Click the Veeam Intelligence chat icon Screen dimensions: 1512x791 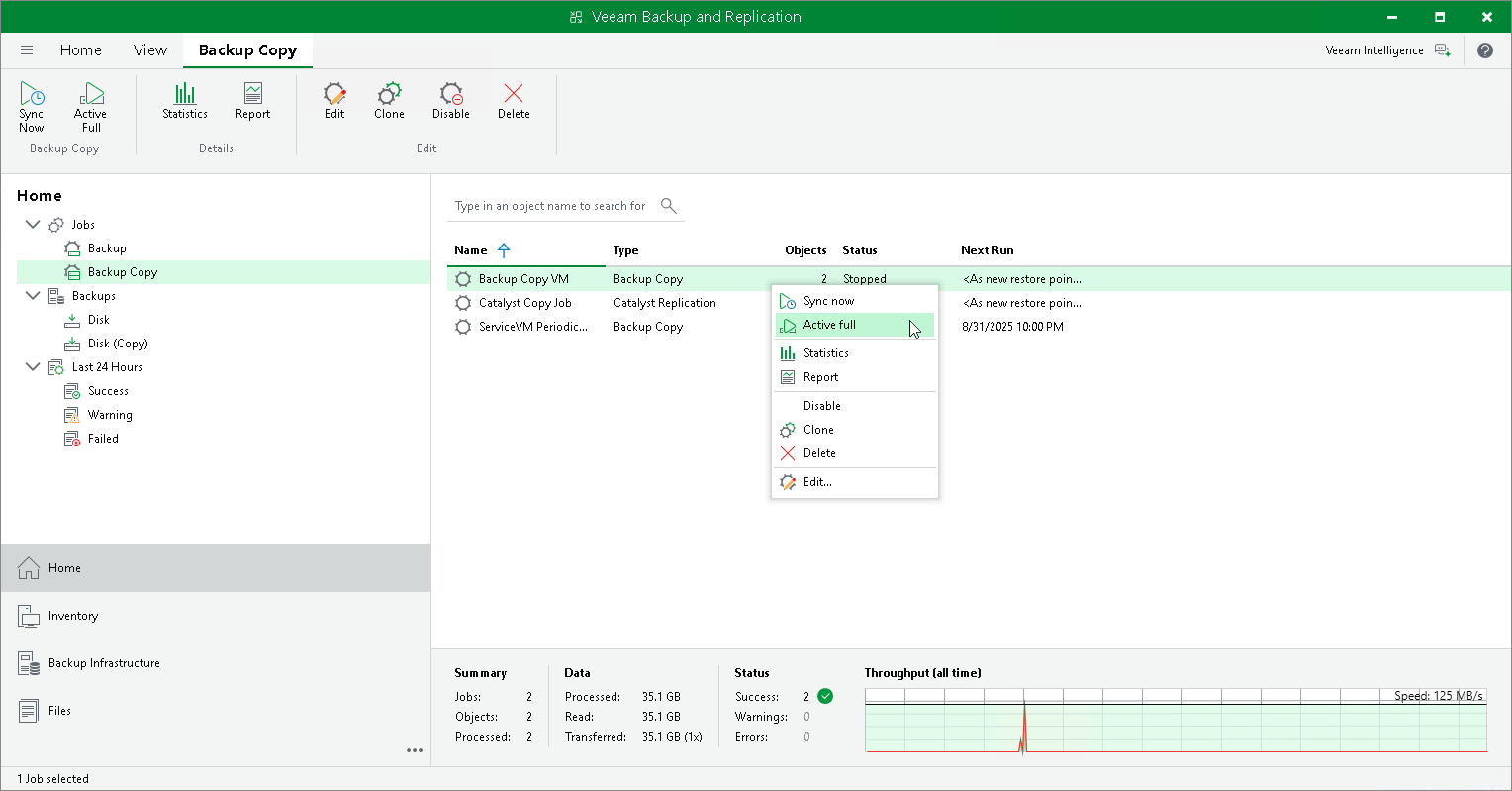pyautogui.click(x=1443, y=50)
